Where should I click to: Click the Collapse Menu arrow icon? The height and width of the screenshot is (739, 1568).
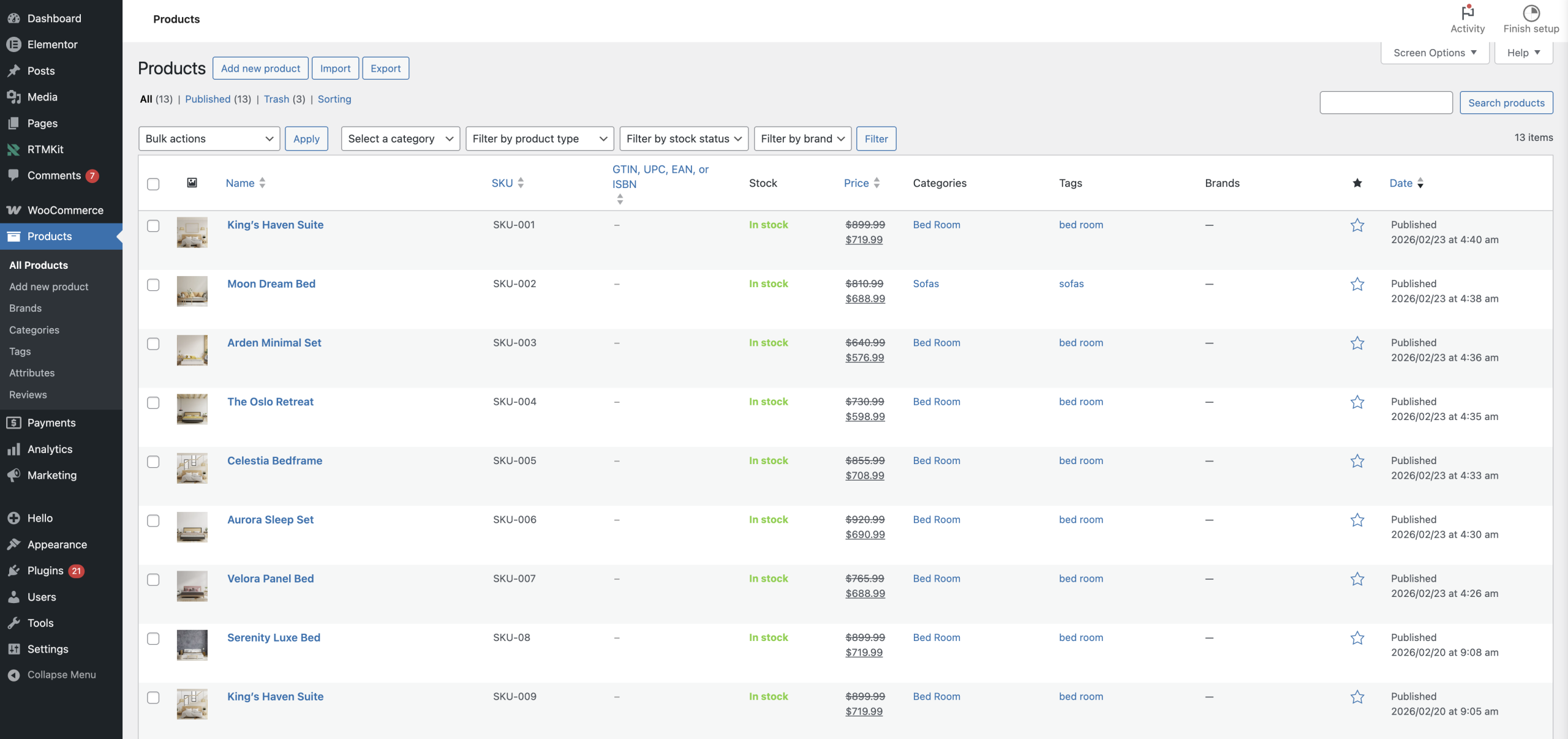pyautogui.click(x=13, y=675)
